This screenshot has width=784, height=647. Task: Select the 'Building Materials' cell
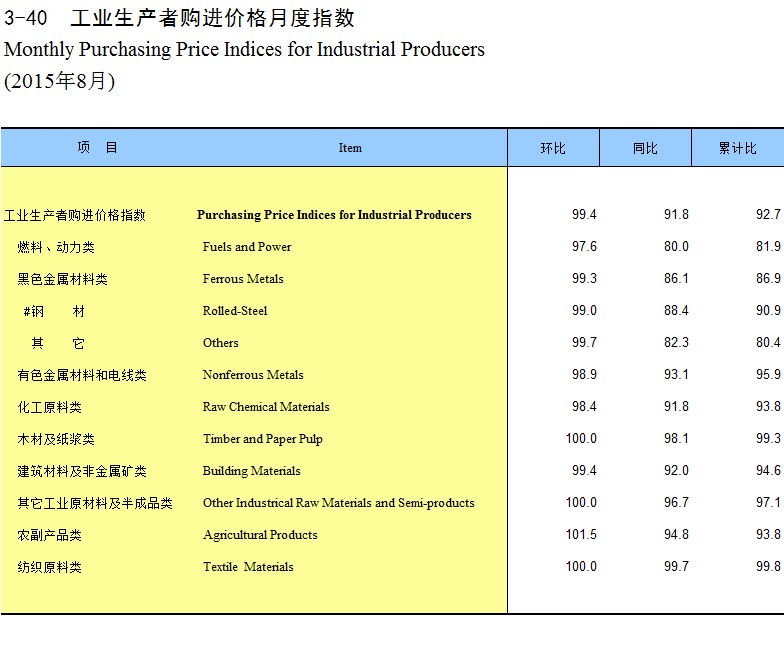point(252,471)
